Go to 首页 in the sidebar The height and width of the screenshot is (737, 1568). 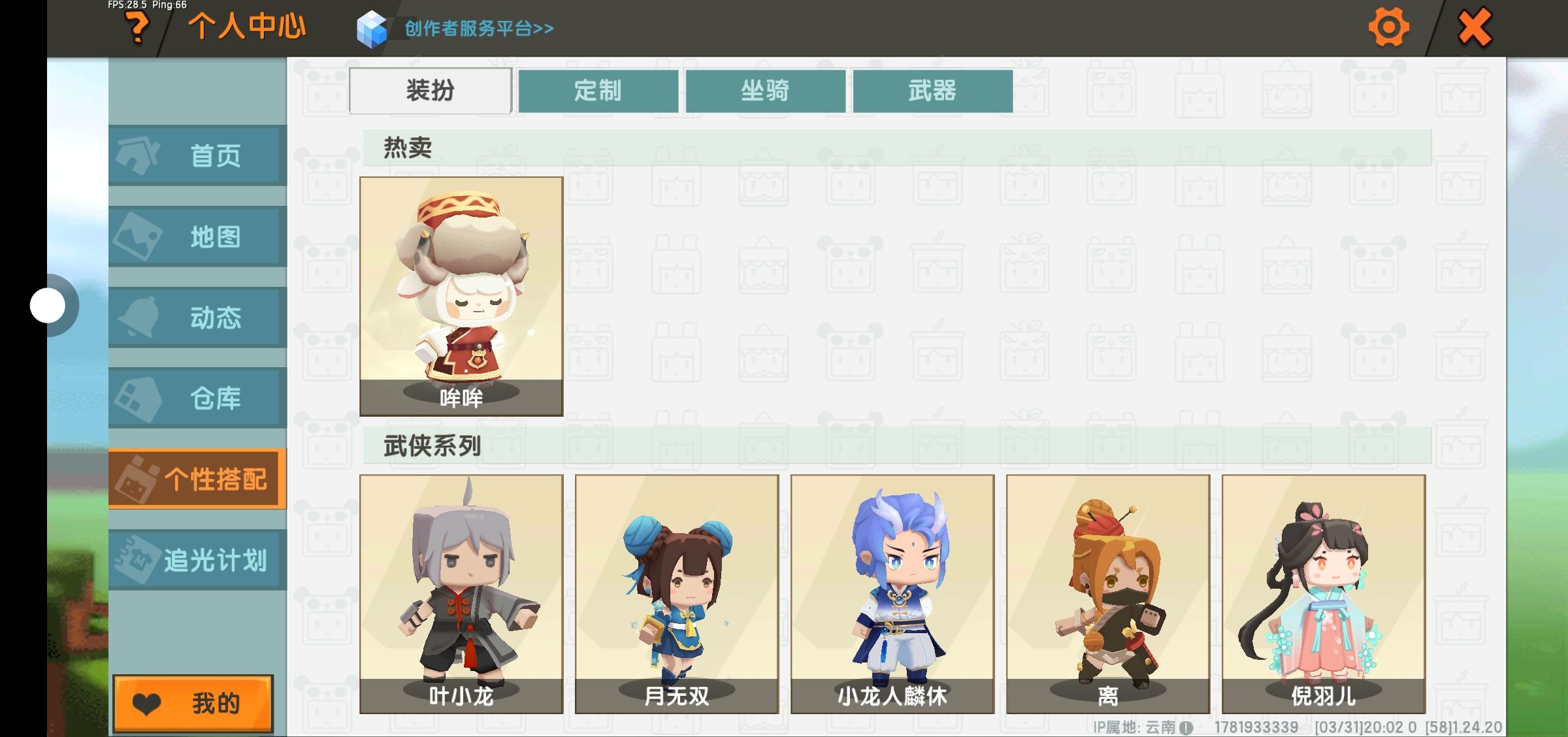(x=197, y=156)
